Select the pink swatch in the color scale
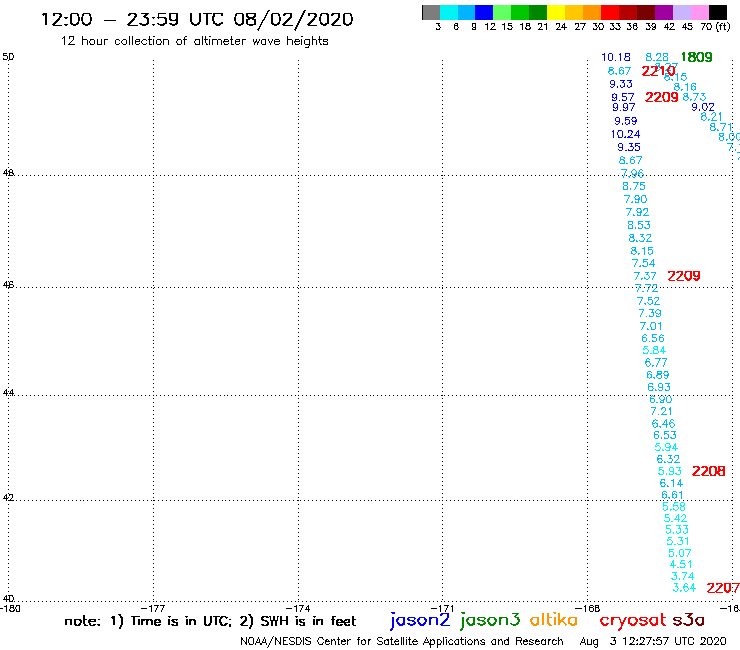This screenshot has height=650, width=740. 699,13
